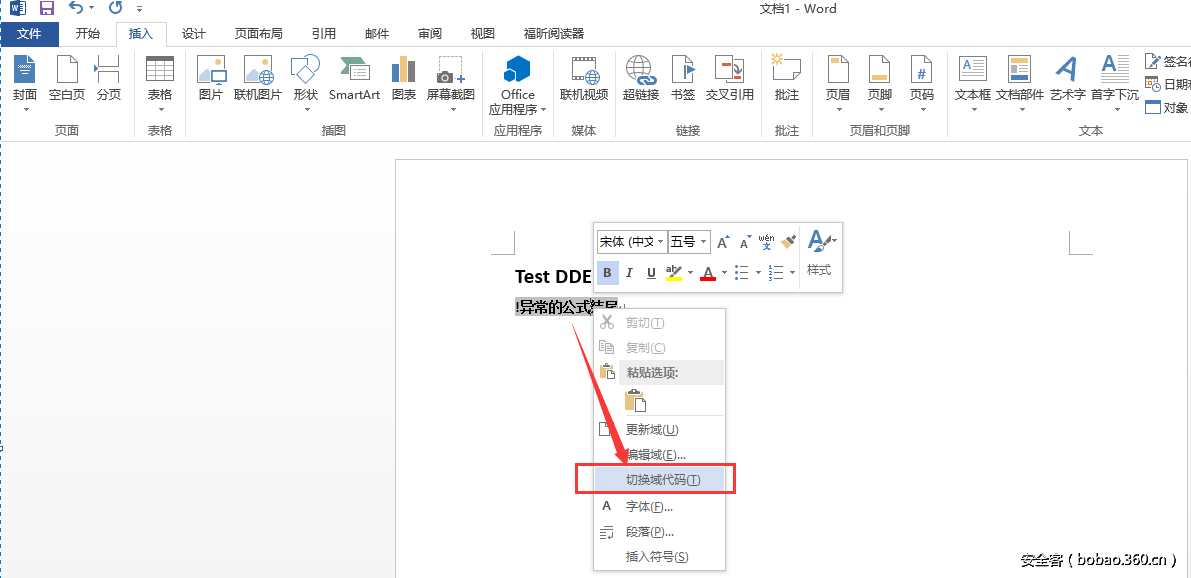This screenshot has width=1191, height=578.
Task: Insert a SmartArt graphic
Action: pos(354,80)
